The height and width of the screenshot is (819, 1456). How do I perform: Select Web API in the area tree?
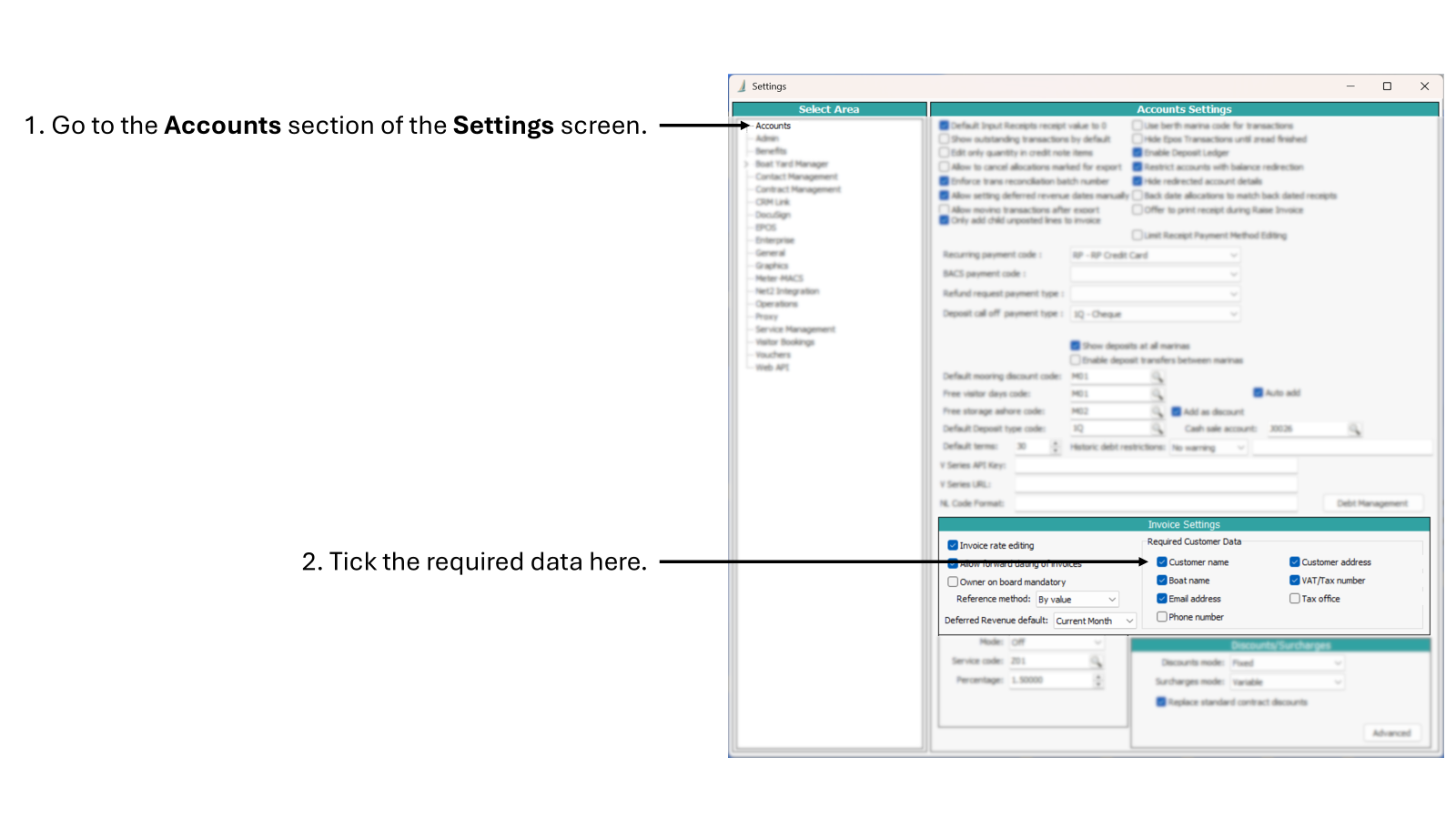tap(772, 368)
